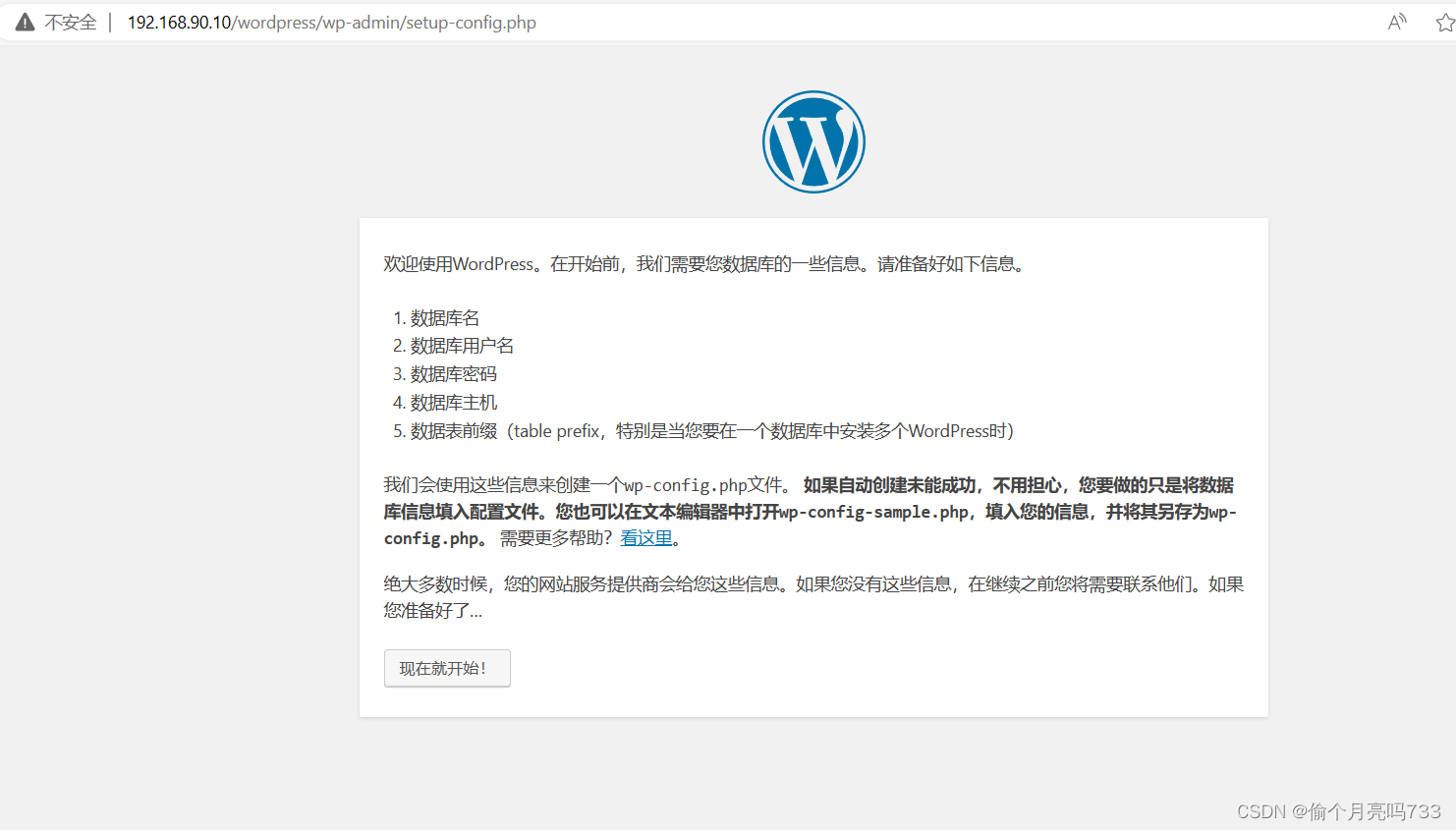Click the paragraph starting '绝大多数时候'
Screen dimensions: 1456x830
point(813,597)
